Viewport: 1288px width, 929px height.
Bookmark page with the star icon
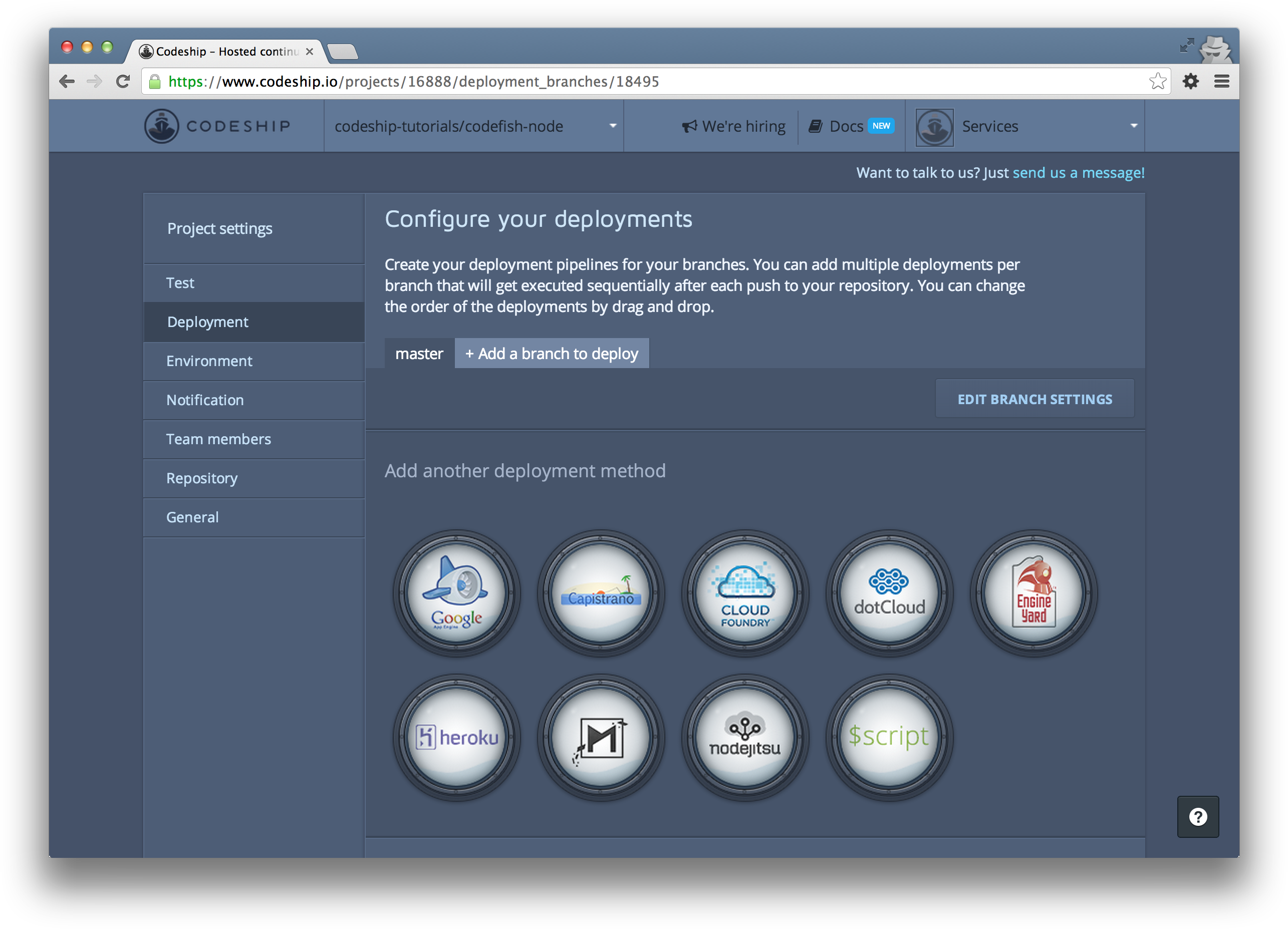pyautogui.click(x=1157, y=82)
